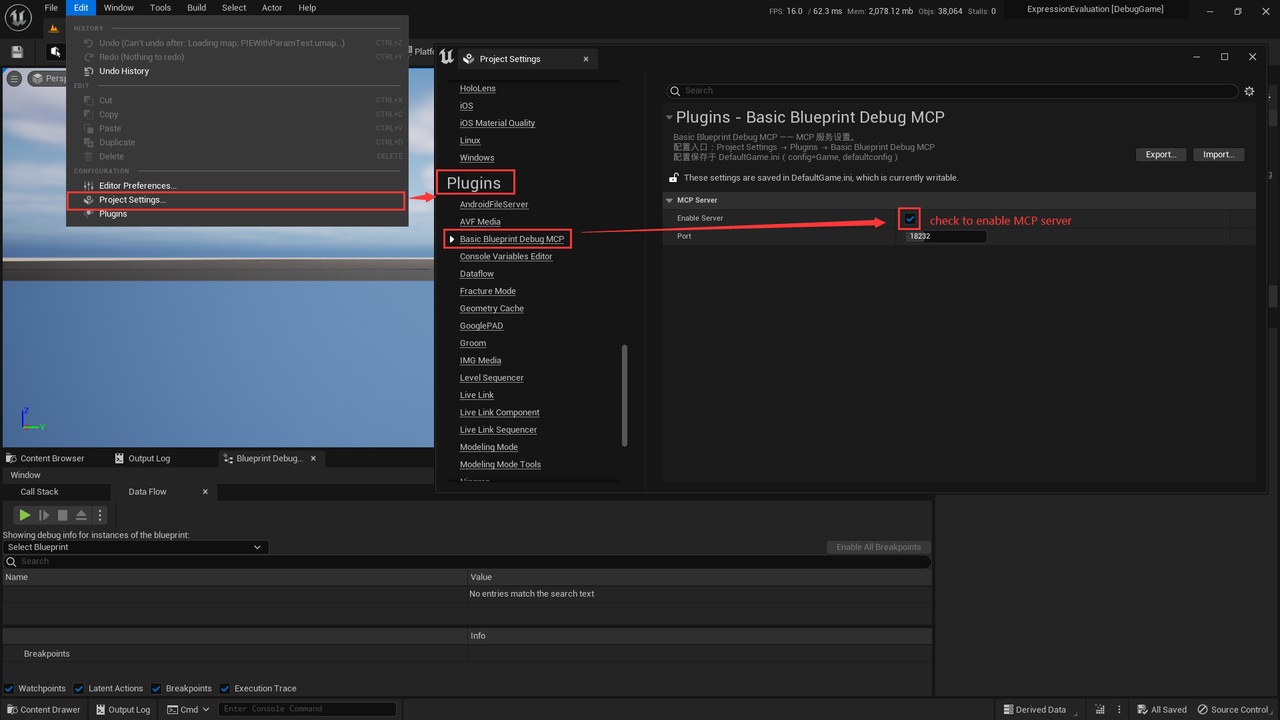Click search magnifier in Blueprint Debugger panel
The image size is (1280, 720).
(12, 562)
